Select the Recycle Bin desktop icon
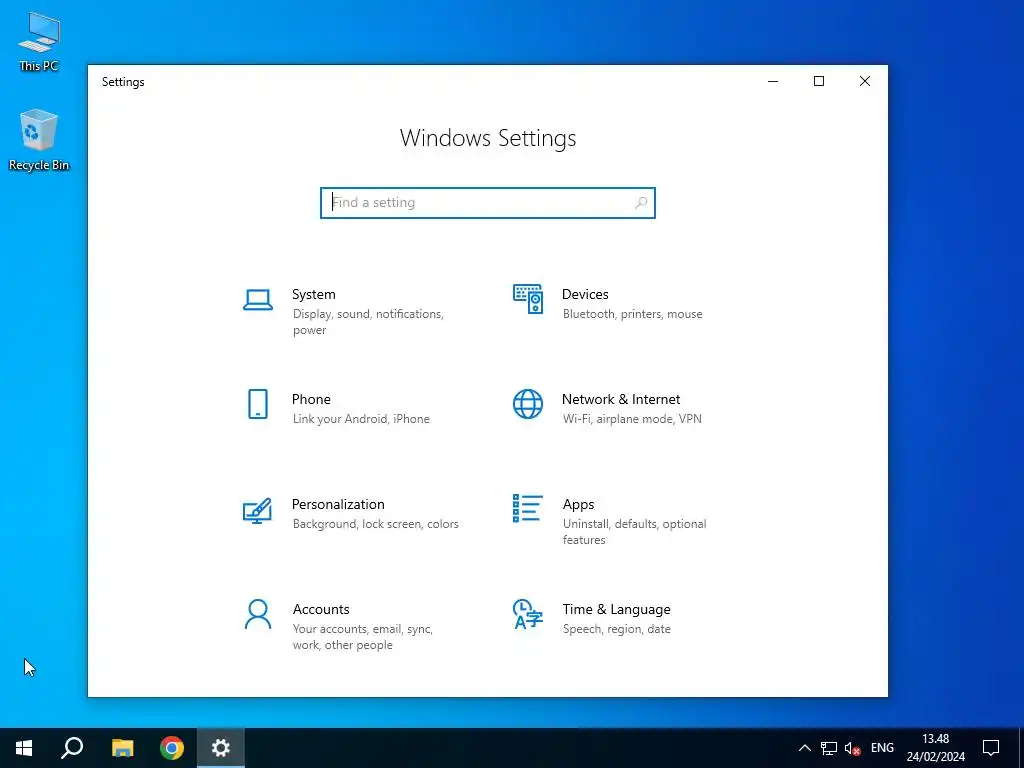The image size is (1024, 768). tap(39, 140)
